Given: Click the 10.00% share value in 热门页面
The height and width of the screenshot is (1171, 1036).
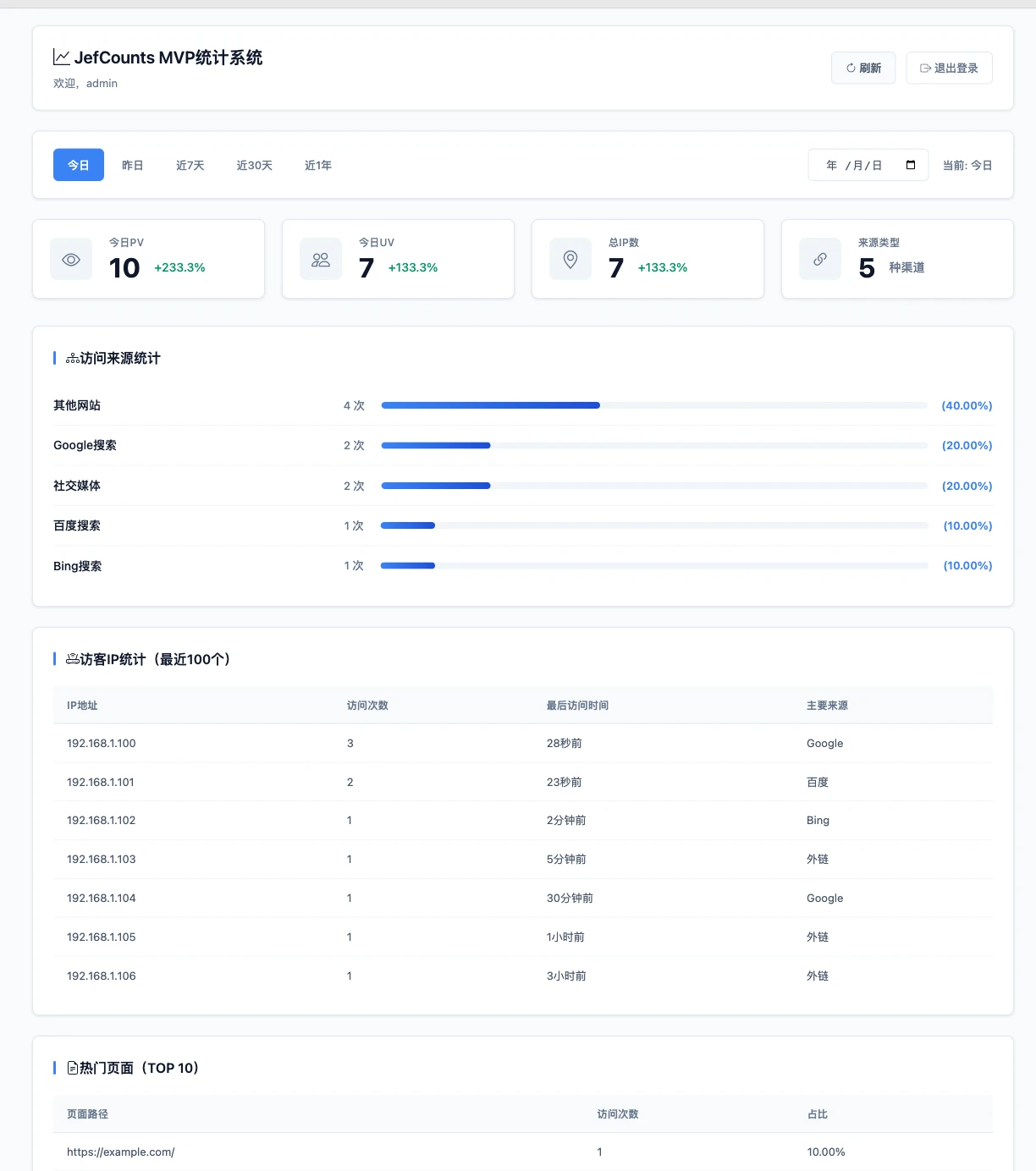Looking at the screenshot, I should 826,1152.
